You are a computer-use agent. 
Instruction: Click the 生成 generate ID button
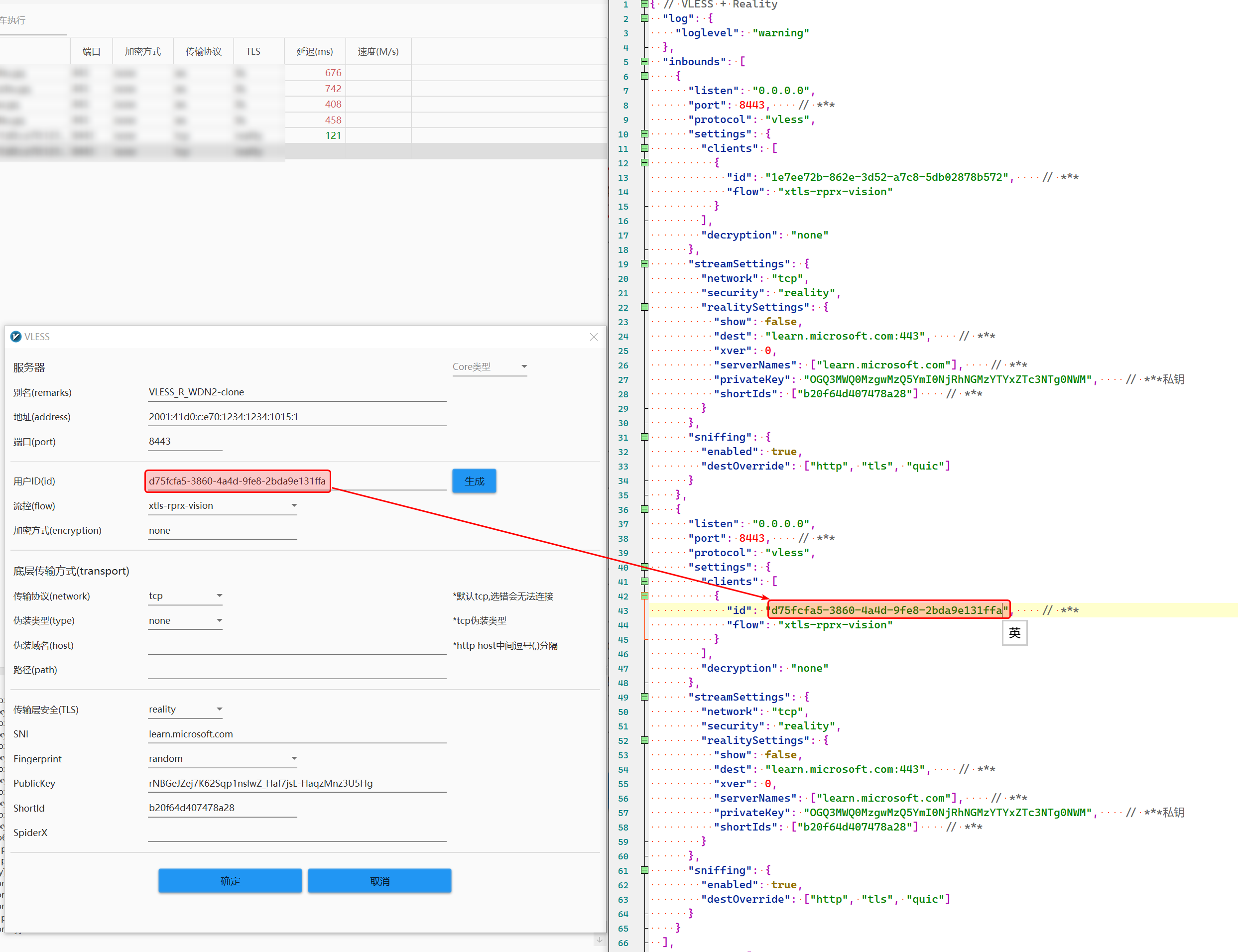point(474,481)
